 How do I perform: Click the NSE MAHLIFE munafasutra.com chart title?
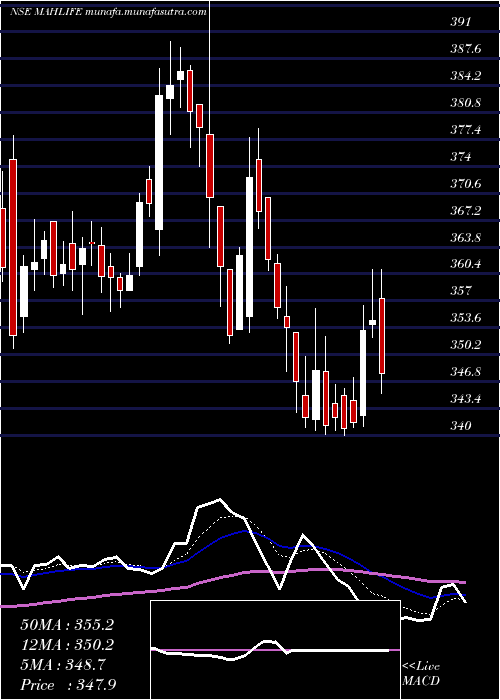click(108, 12)
